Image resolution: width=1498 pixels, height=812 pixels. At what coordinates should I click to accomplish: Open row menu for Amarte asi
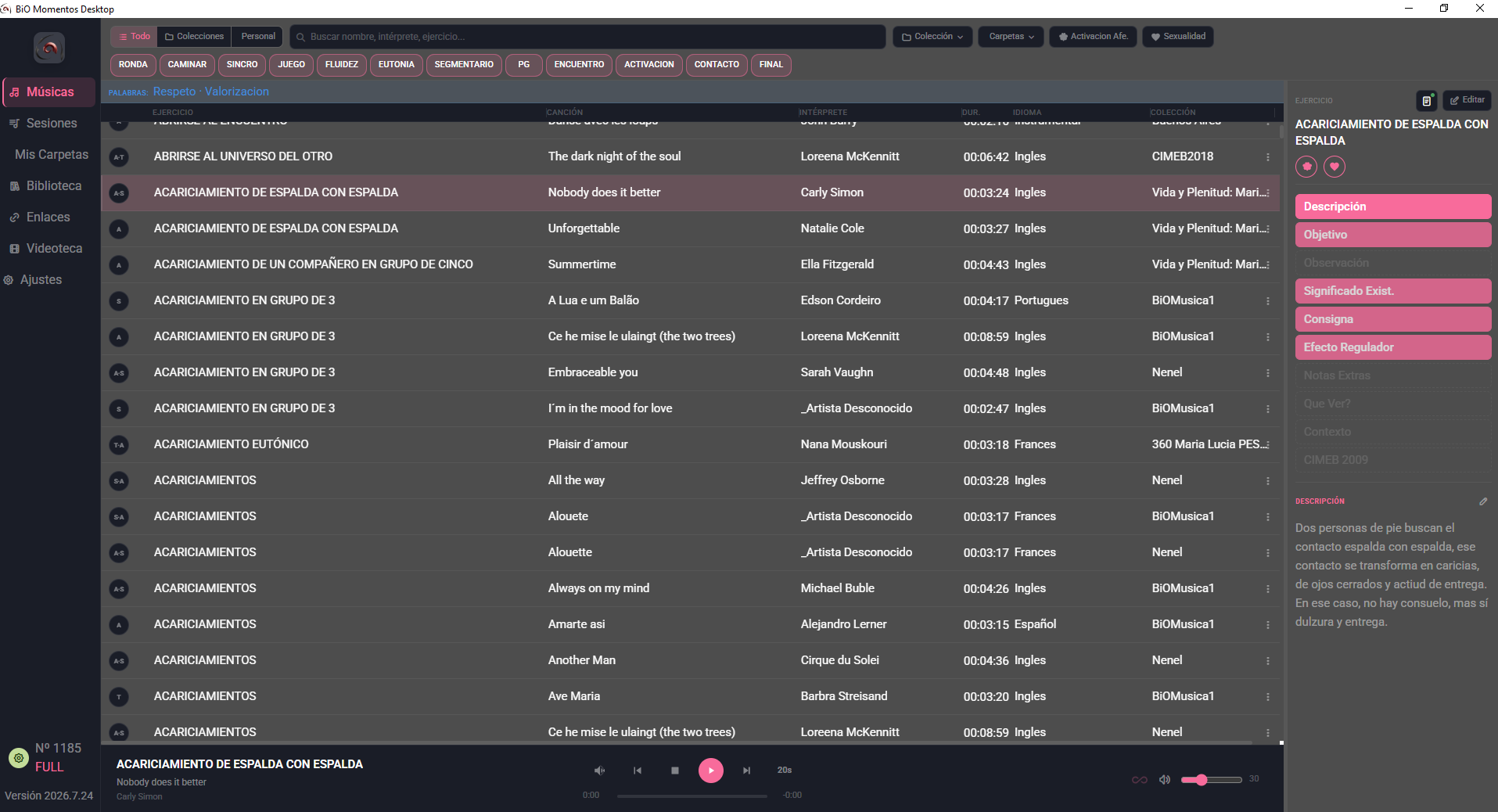point(1268,625)
